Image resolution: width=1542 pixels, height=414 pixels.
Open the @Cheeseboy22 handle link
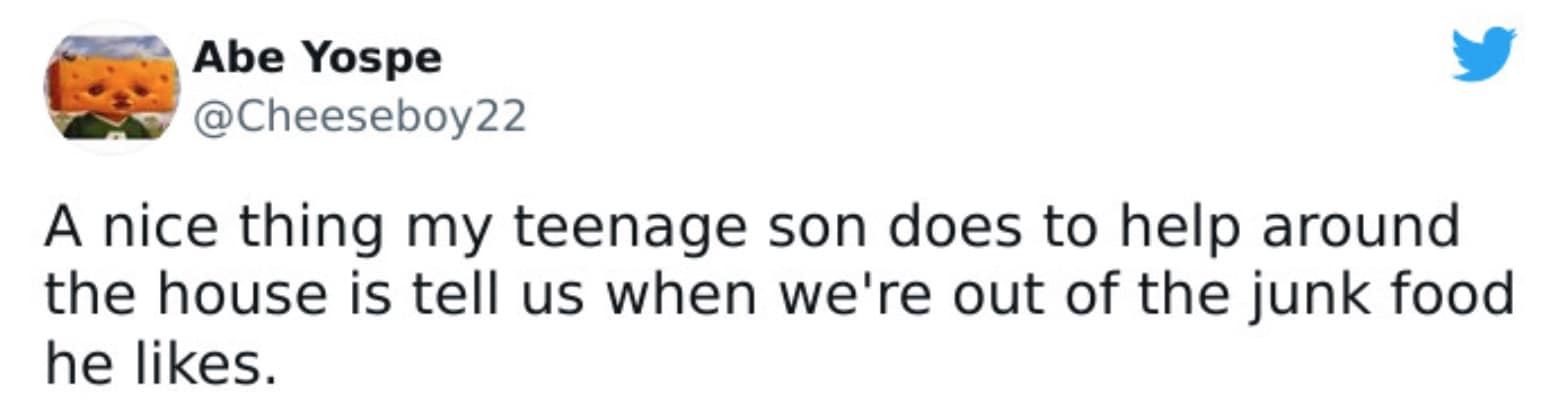pyautogui.click(x=358, y=118)
